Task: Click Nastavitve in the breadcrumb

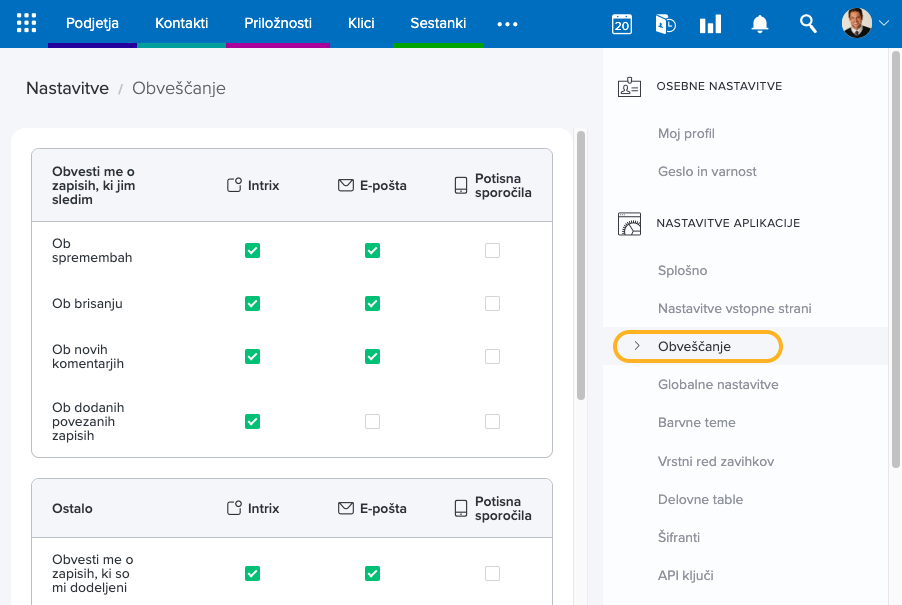Action: pos(67,88)
